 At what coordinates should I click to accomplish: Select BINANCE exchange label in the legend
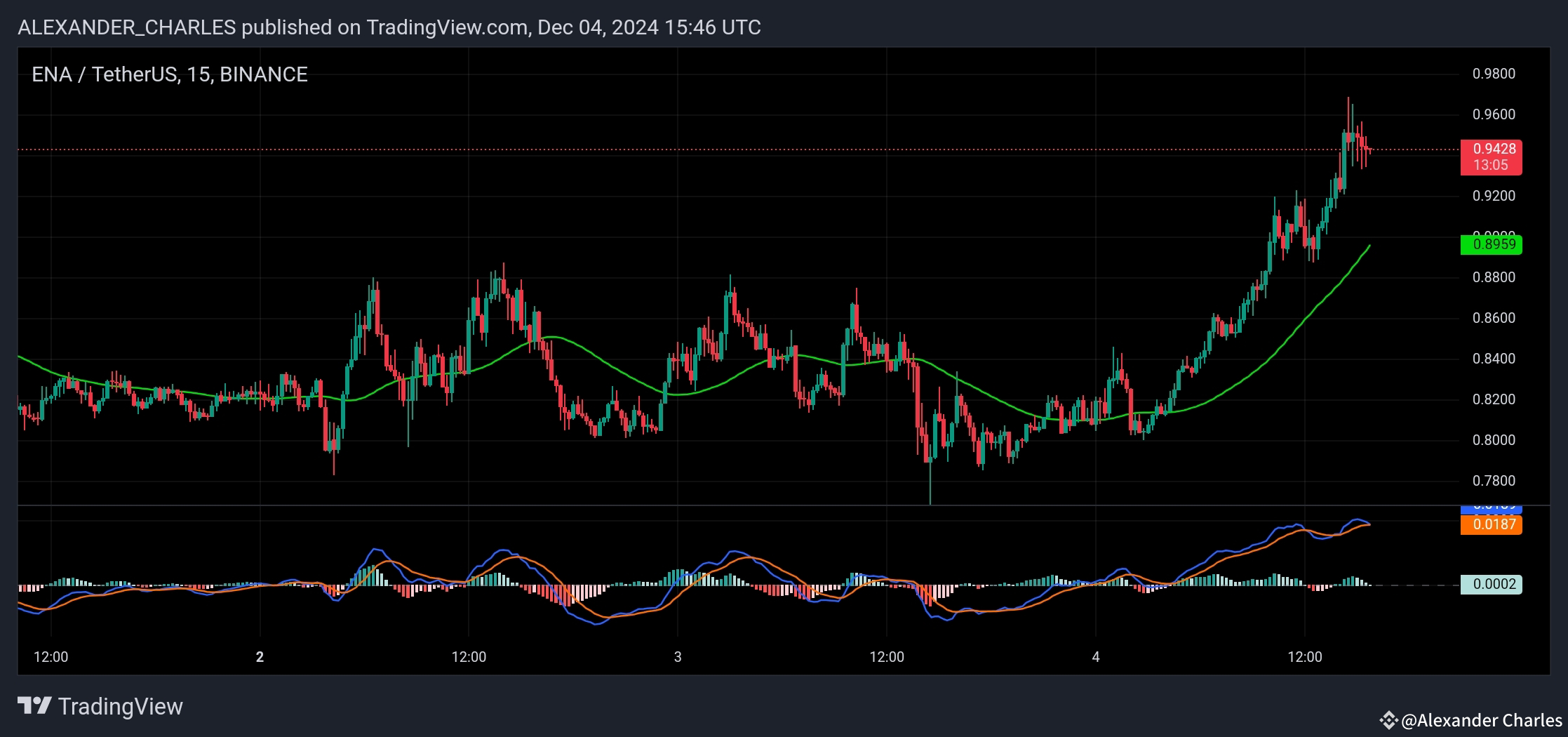coord(266,73)
